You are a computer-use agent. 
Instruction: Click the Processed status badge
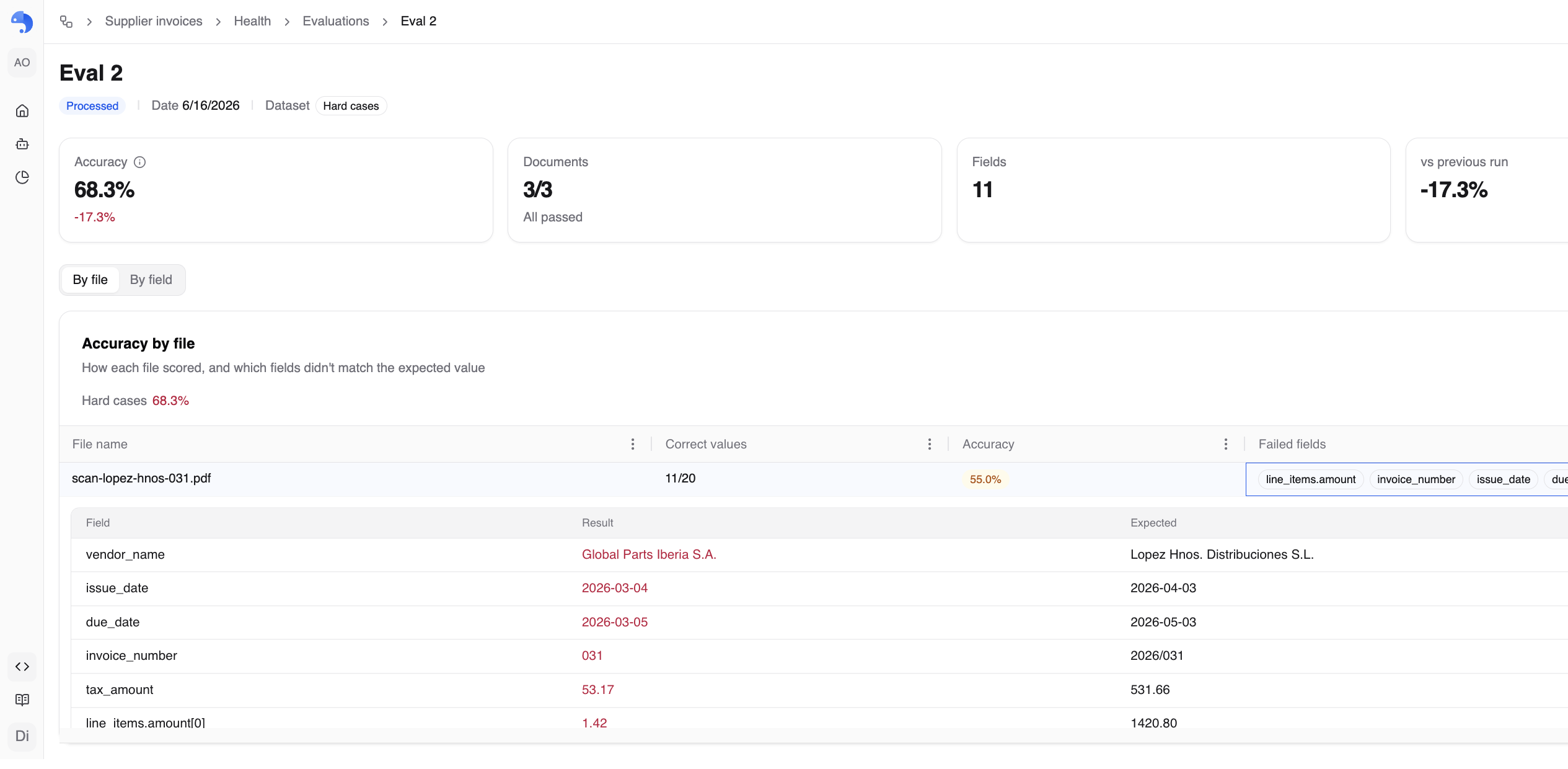[x=92, y=106]
